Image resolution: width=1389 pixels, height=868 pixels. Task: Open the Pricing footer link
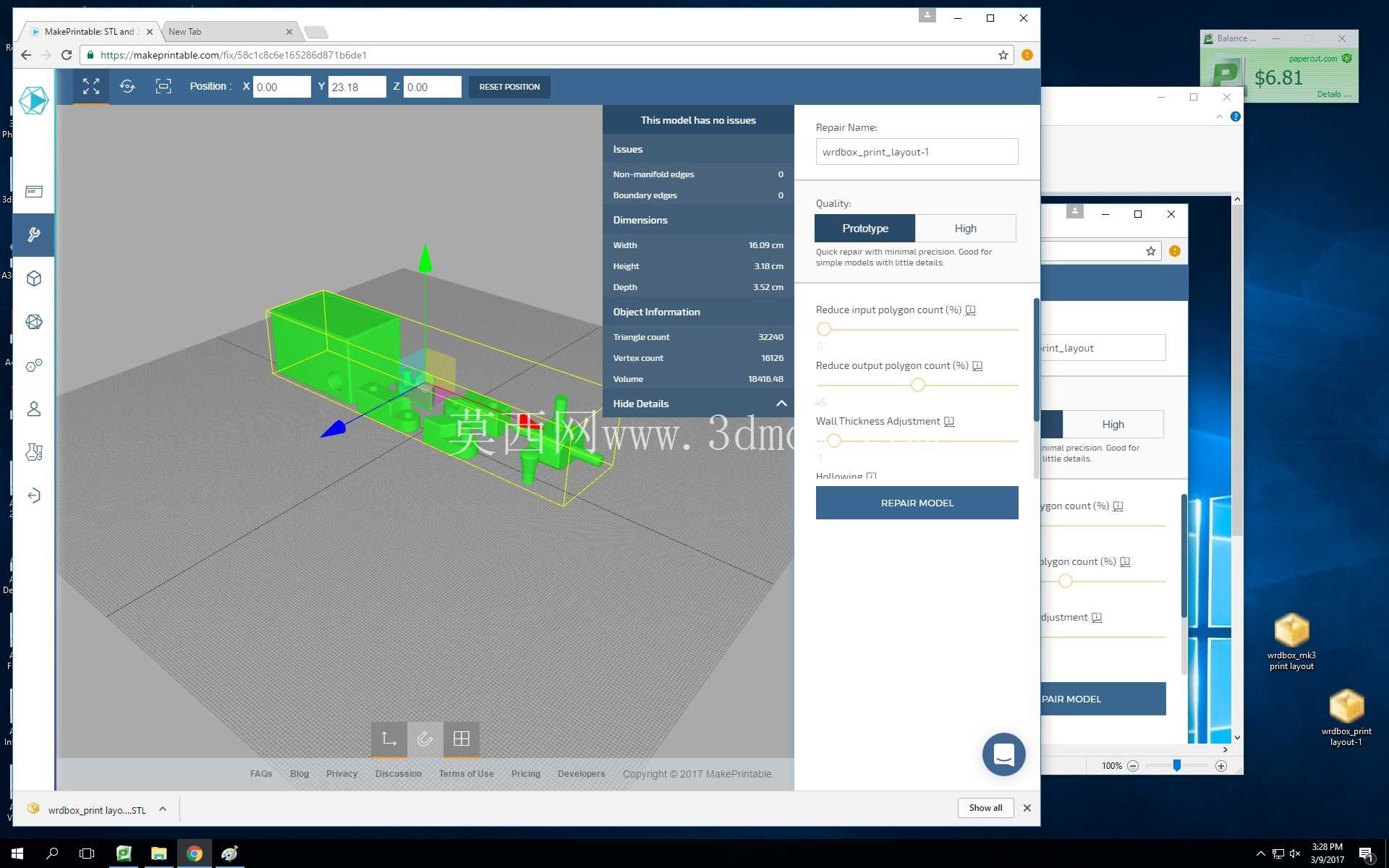pos(526,774)
